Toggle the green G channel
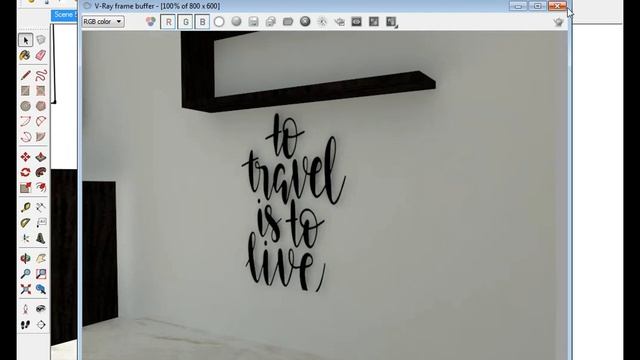The width and height of the screenshot is (640, 360). click(x=185, y=22)
